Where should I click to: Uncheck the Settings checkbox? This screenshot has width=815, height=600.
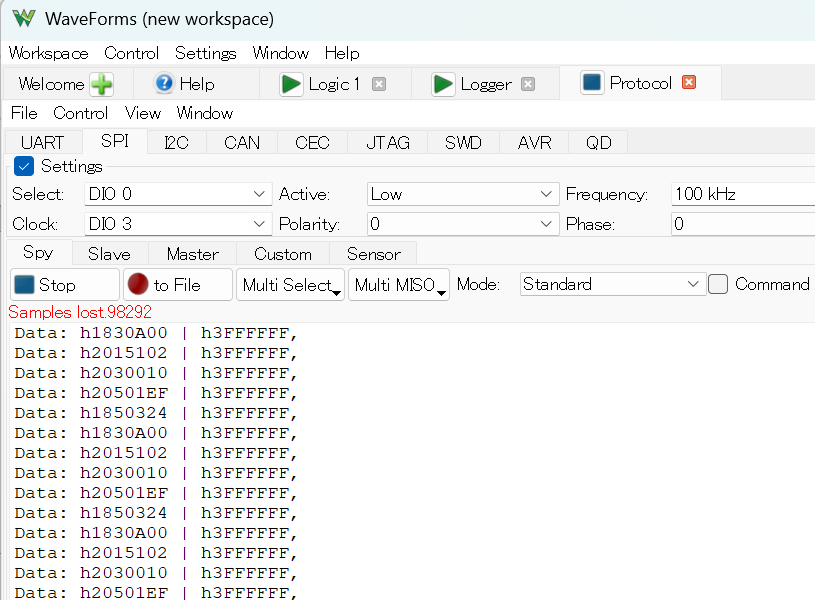click(24, 166)
